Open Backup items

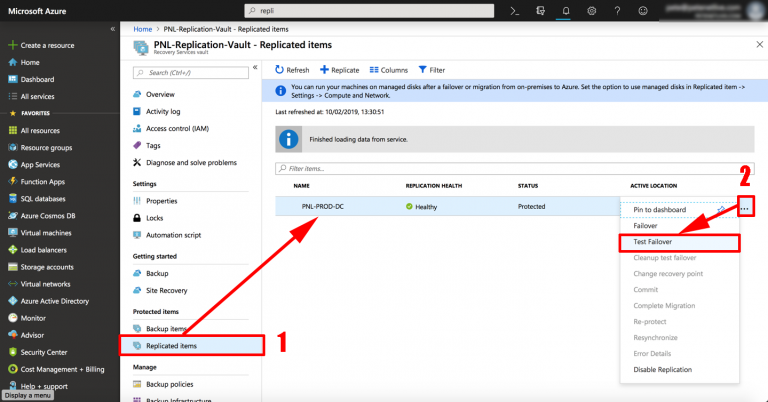[x=160, y=329]
